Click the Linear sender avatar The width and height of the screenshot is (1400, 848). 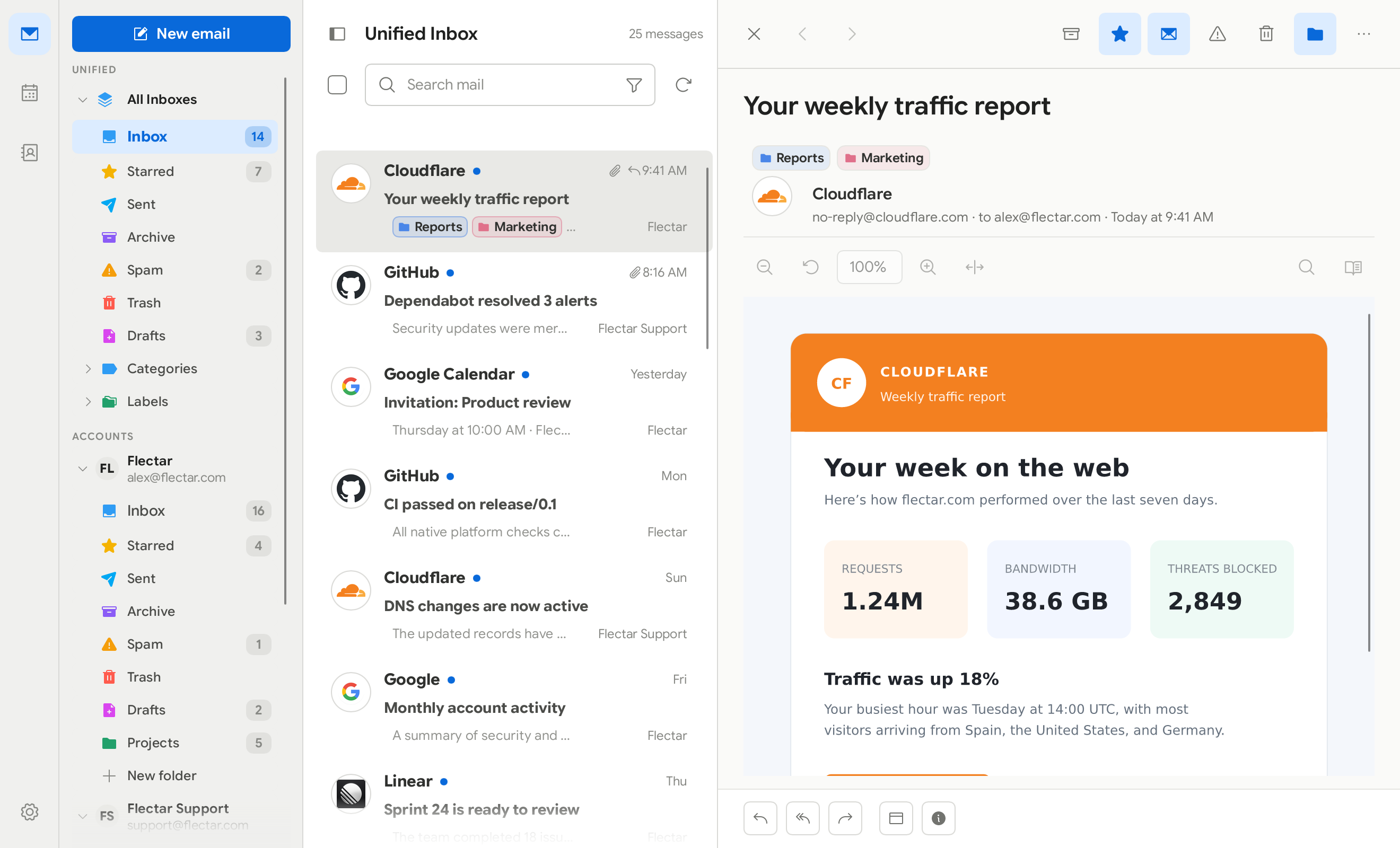coord(351,794)
